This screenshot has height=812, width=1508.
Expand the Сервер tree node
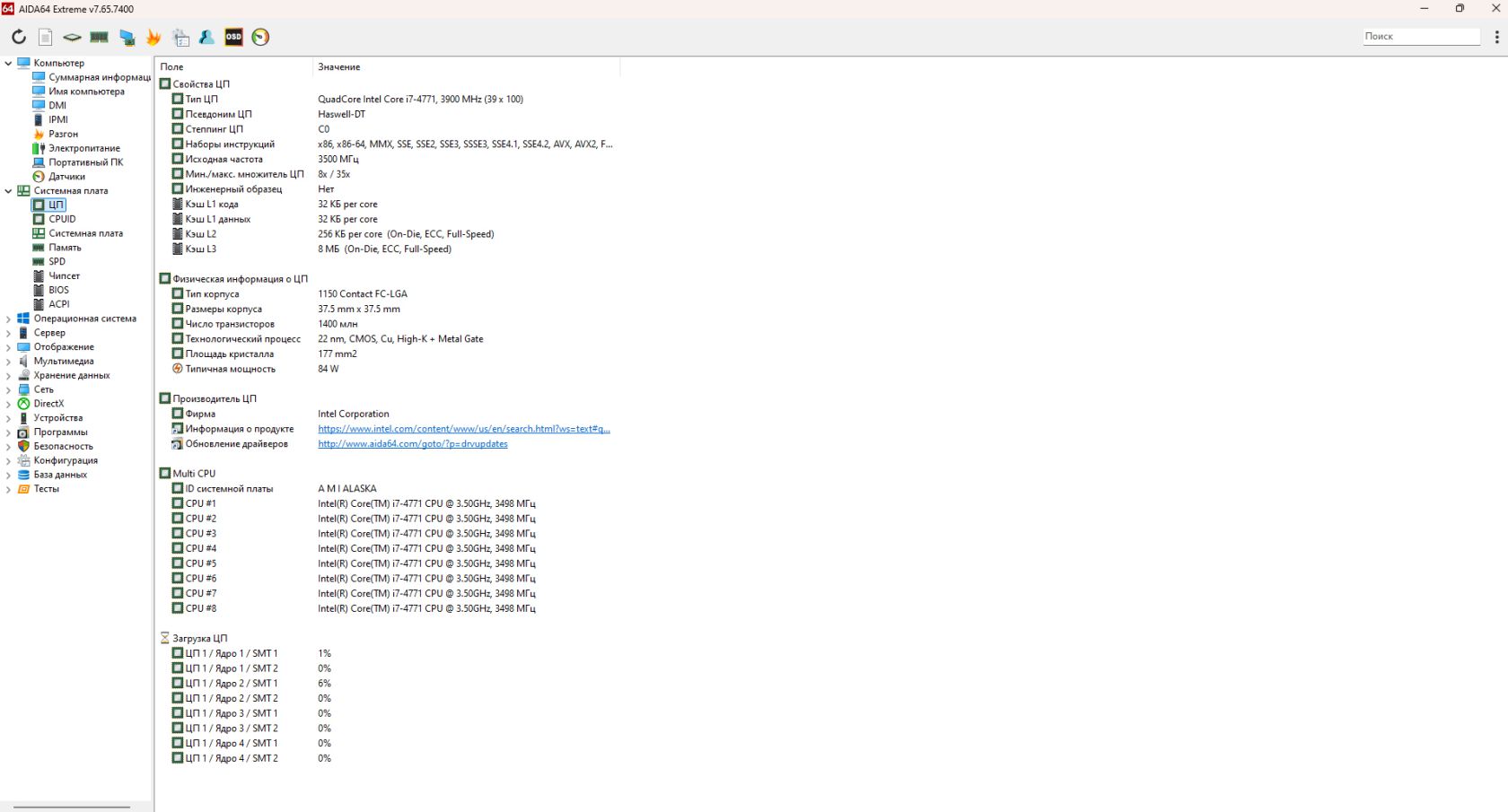point(8,333)
